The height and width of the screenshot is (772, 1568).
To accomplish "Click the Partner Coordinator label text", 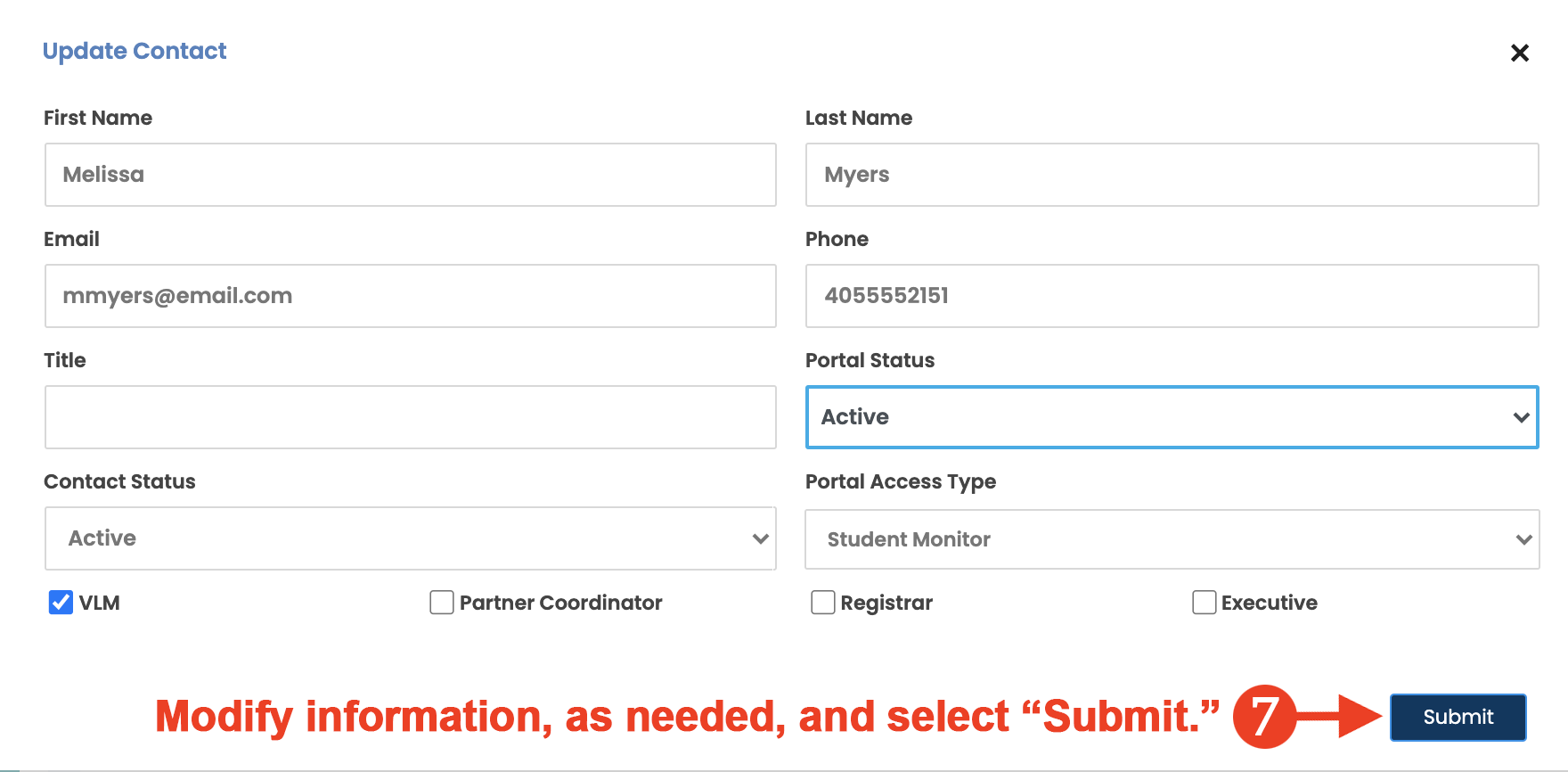I will (560, 603).
